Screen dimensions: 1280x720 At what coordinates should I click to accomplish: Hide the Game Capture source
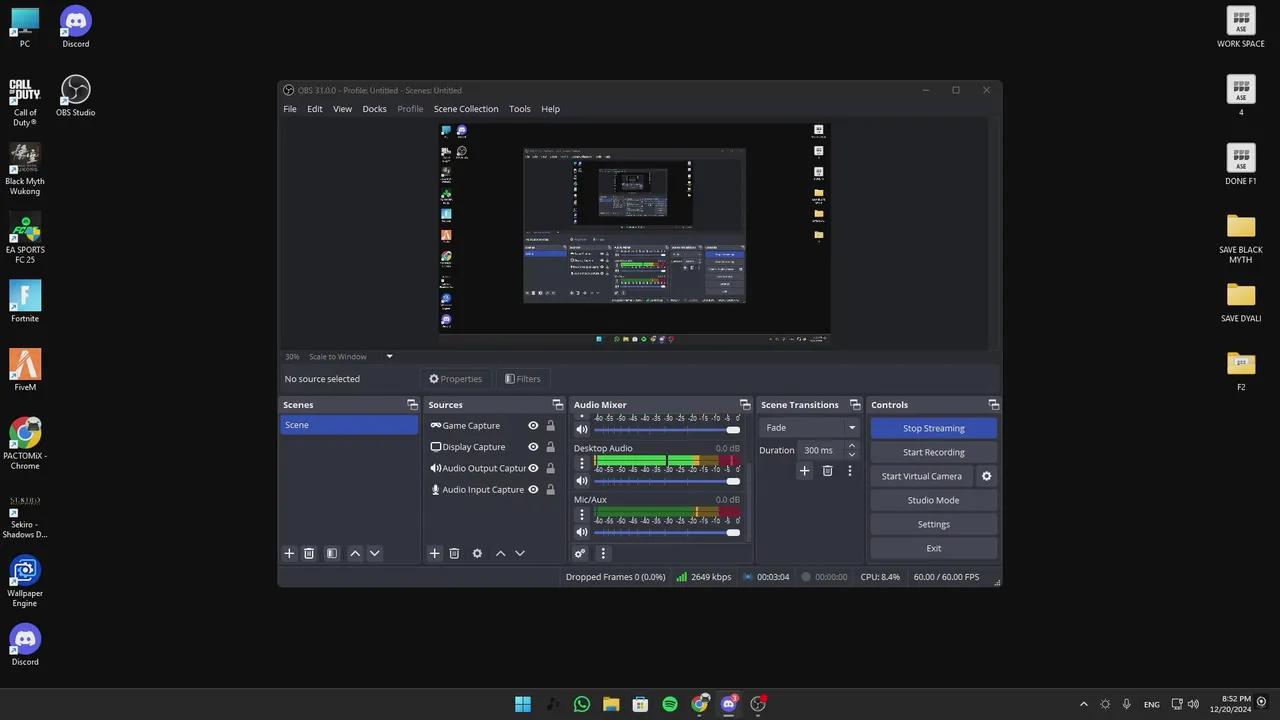(533, 425)
